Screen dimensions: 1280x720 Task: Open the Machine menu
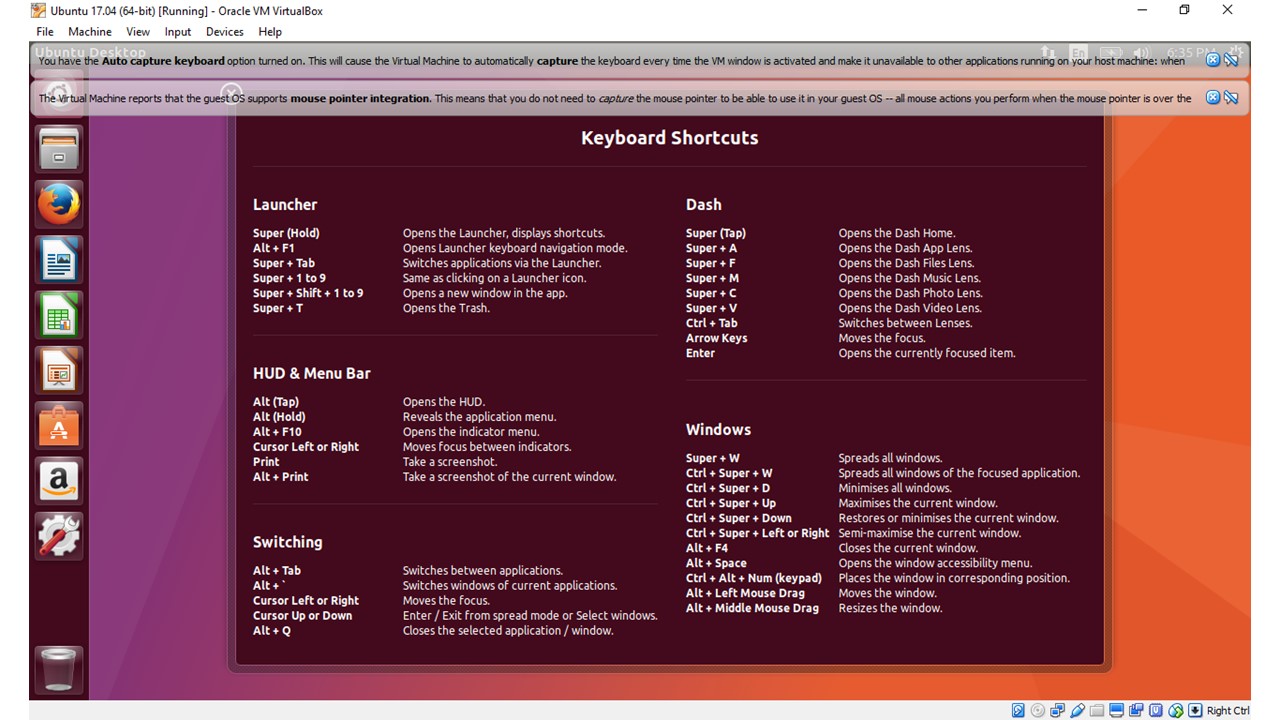click(90, 32)
